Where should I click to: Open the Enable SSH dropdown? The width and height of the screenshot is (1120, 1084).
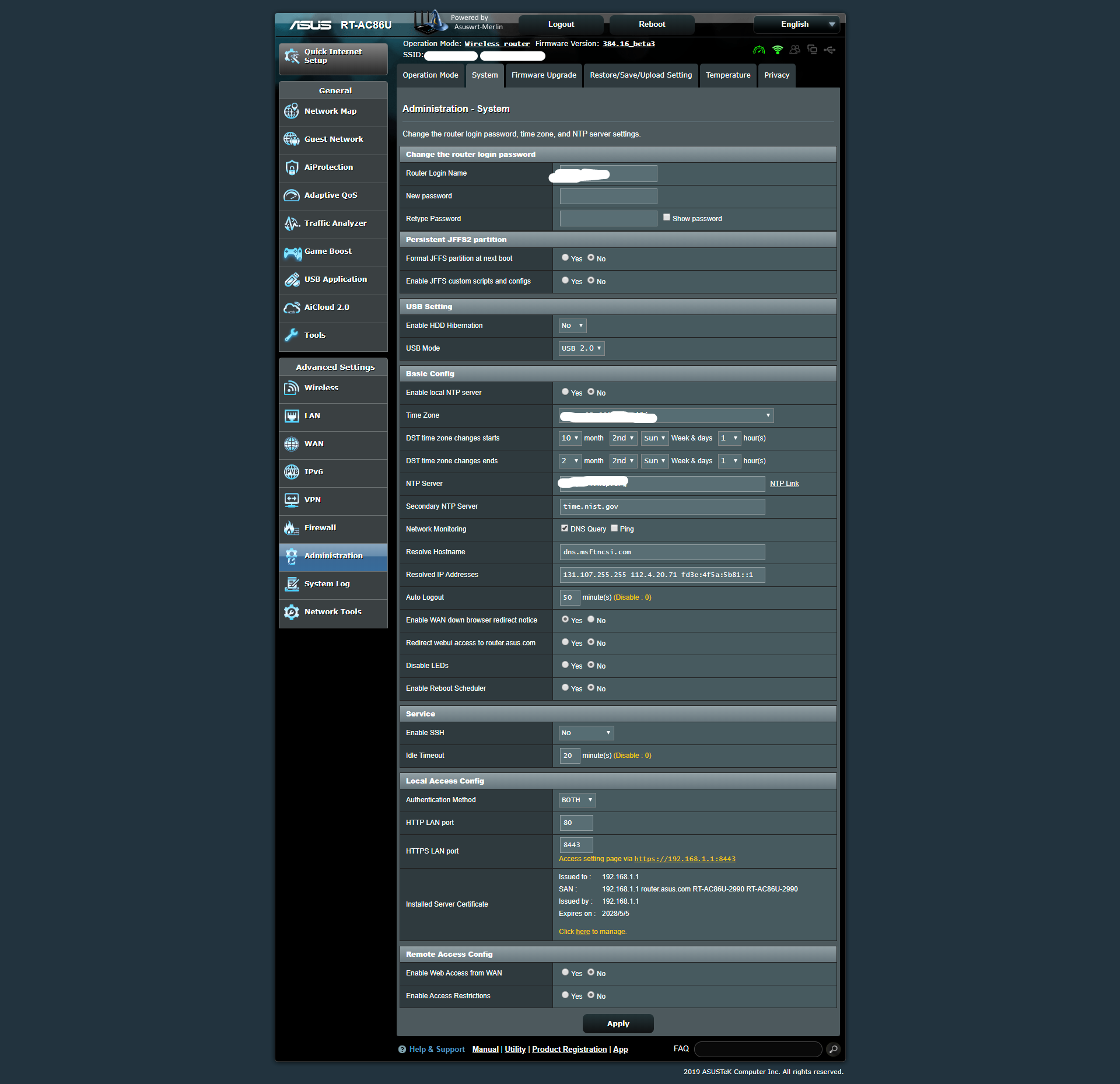586,733
